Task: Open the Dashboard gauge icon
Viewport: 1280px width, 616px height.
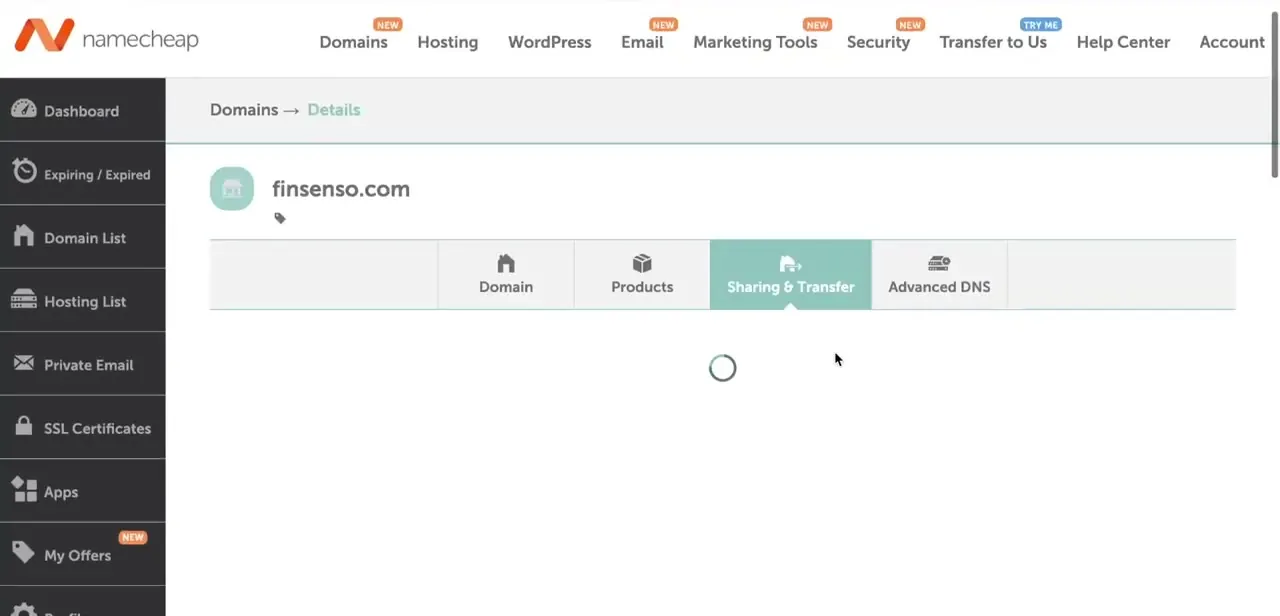Action: [24, 109]
